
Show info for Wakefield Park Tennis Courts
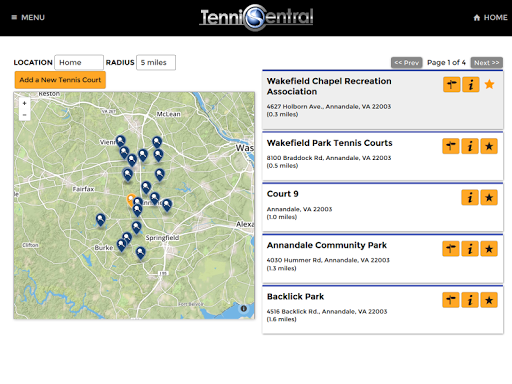coord(470,146)
